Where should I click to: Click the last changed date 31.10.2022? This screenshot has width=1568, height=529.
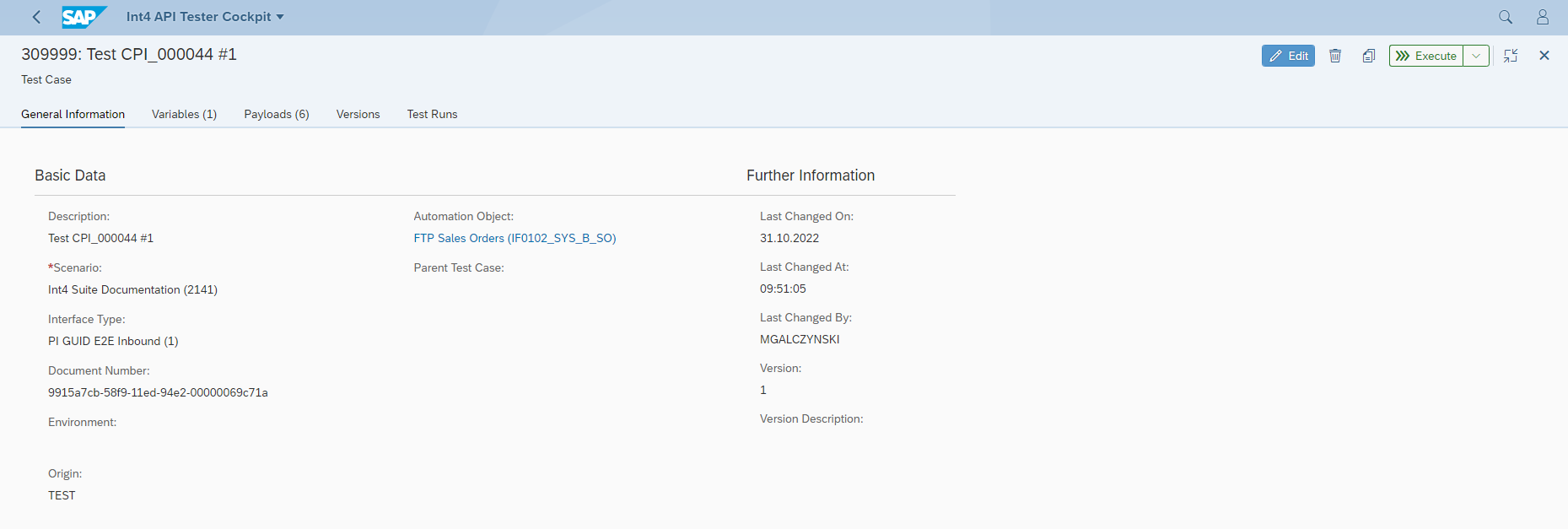(789, 238)
